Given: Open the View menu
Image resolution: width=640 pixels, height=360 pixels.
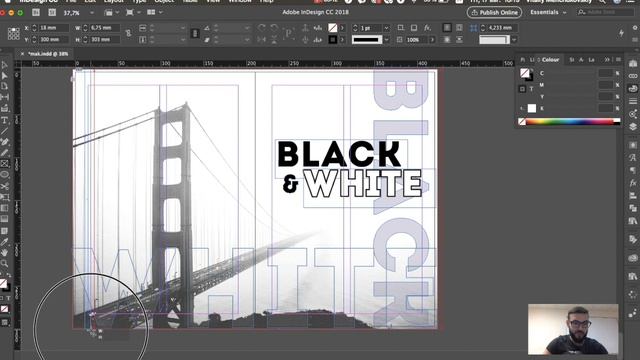Looking at the screenshot, I should point(213,1).
